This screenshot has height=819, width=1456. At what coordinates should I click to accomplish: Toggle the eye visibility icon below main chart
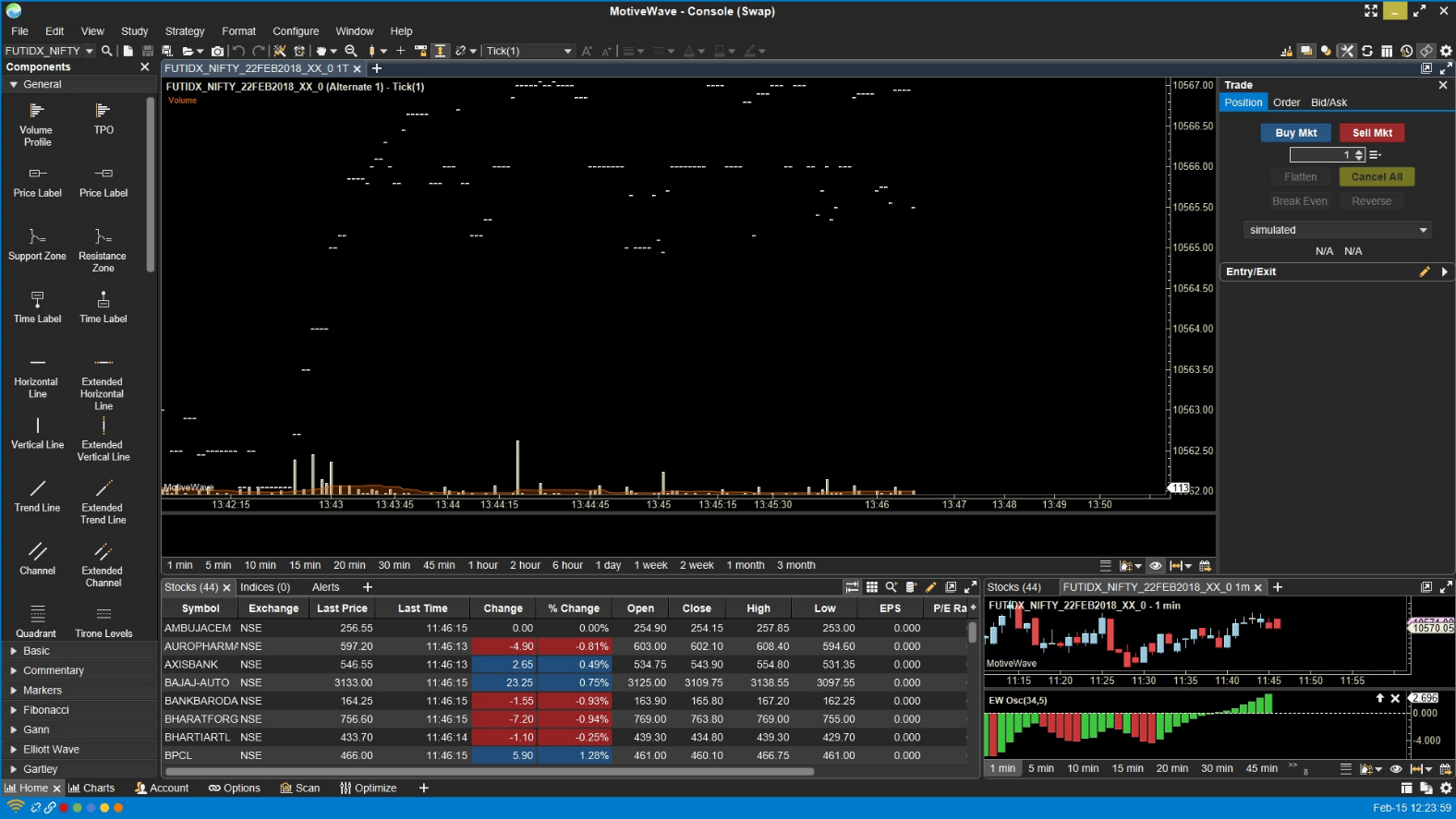pyautogui.click(x=1155, y=566)
